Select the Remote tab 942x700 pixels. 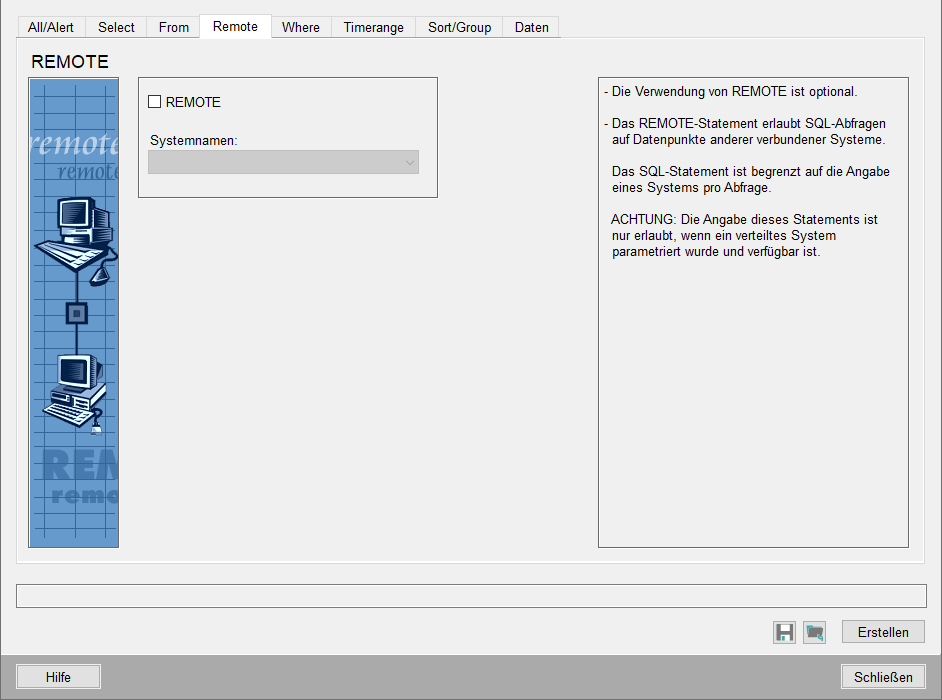(x=236, y=26)
